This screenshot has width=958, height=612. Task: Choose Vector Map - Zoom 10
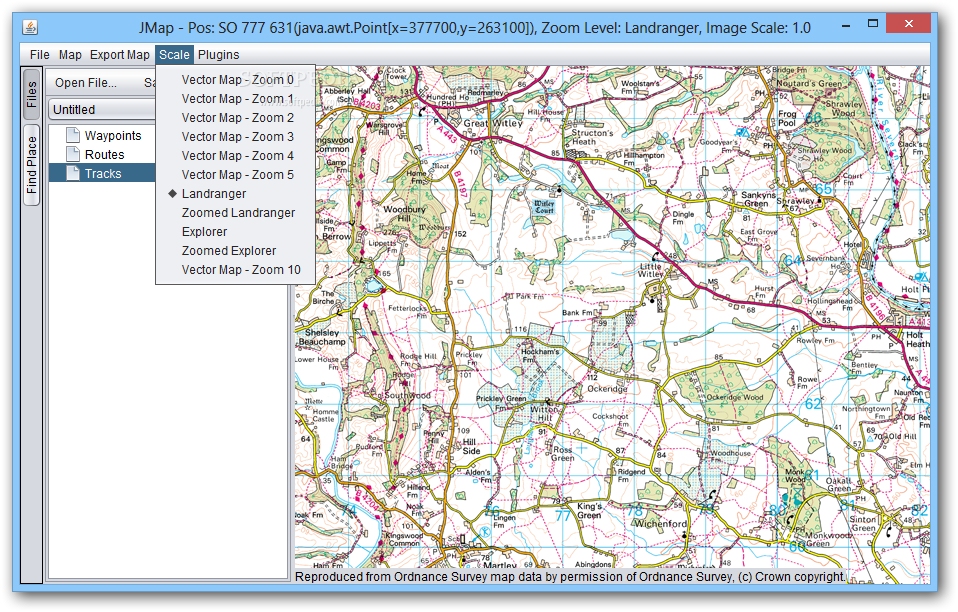coord(236,269)
